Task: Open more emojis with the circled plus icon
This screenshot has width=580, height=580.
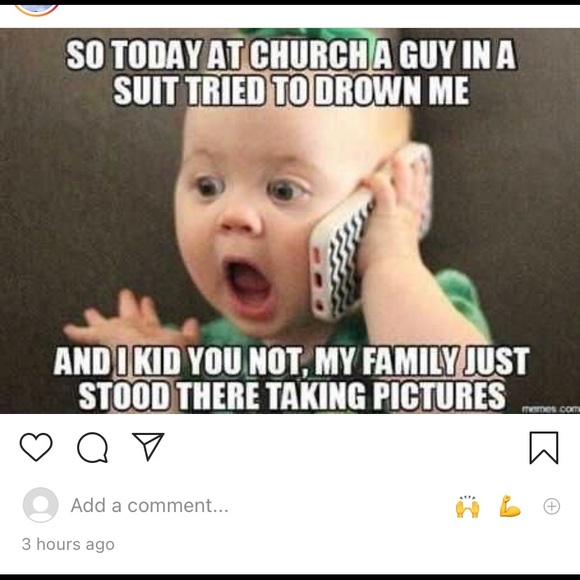Action: coord(552,506)
